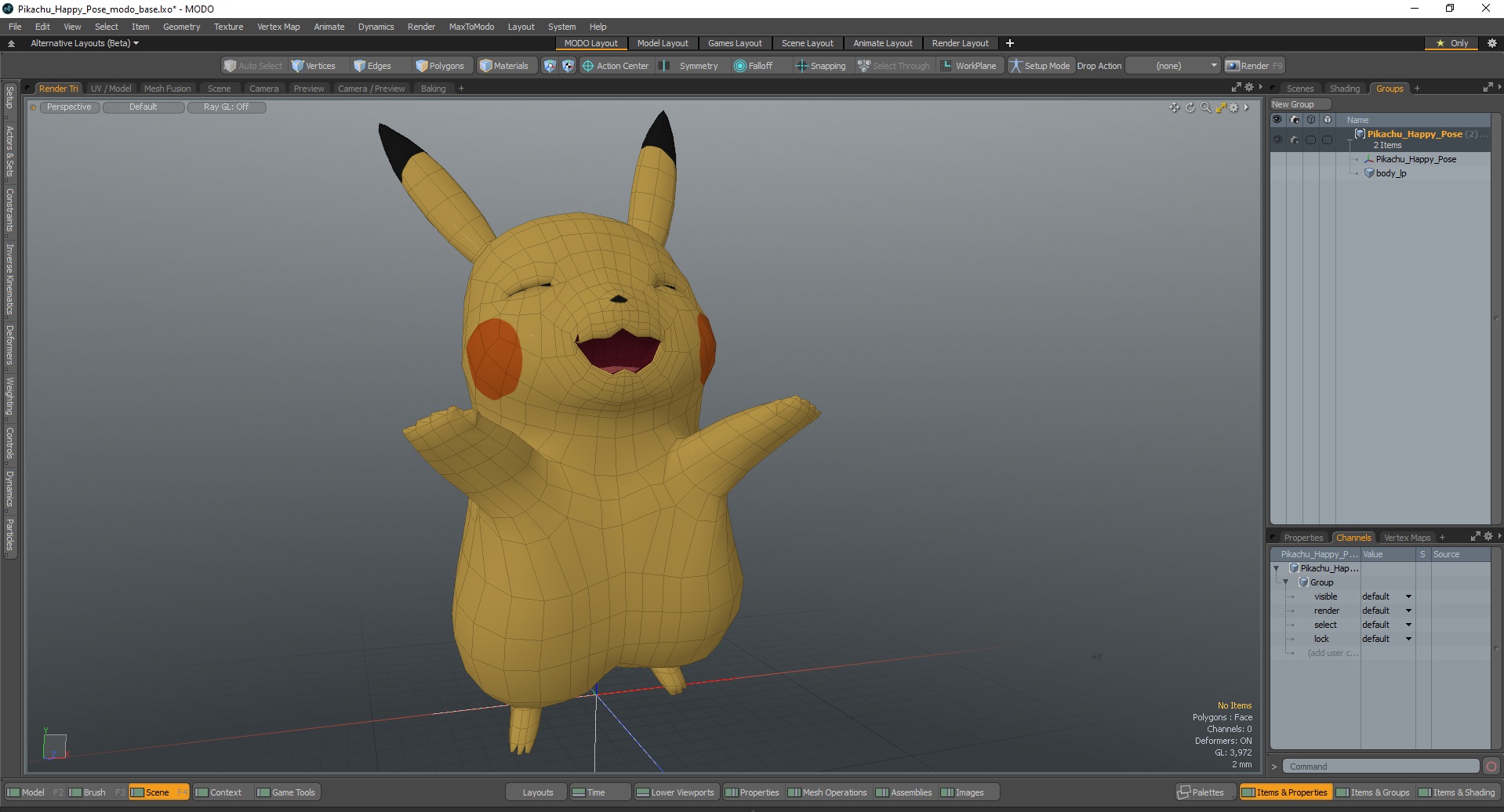This screenshot has width=1504, height=812.
Task: Toggle Setup Mode
Action: click(x=1040, y=66)
